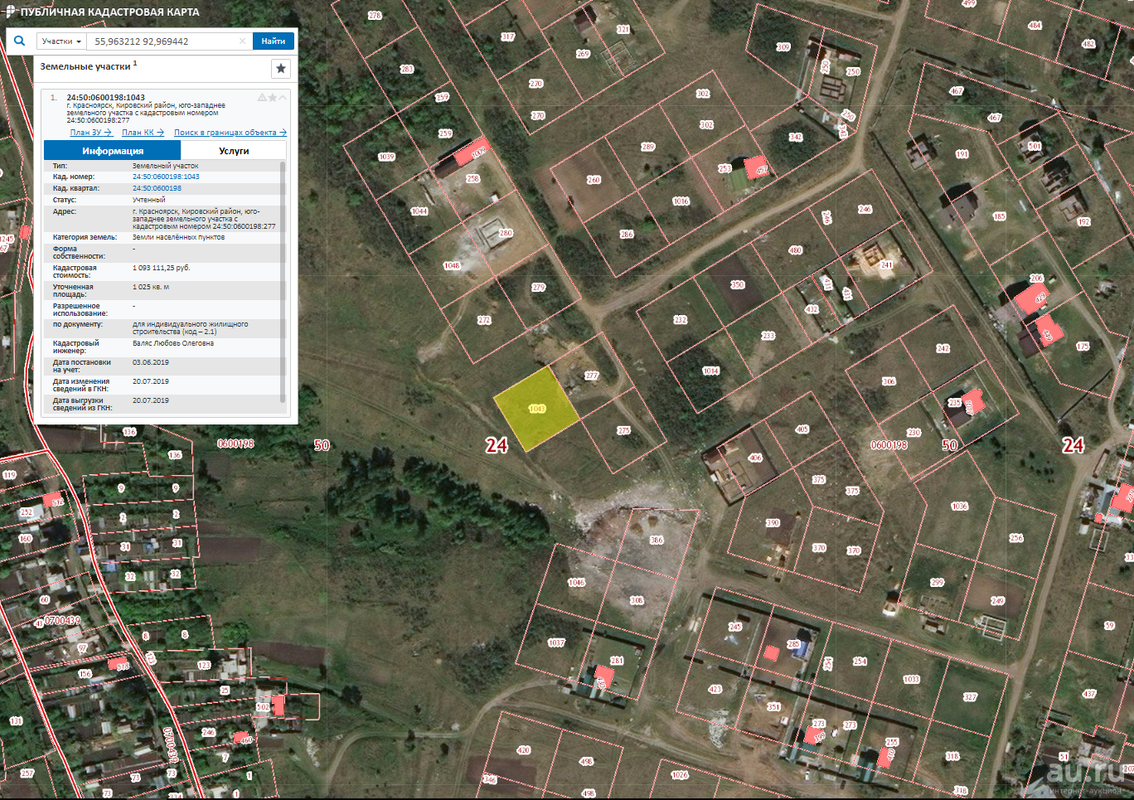Click the Тип value Земельный участок

coord(165,166)
